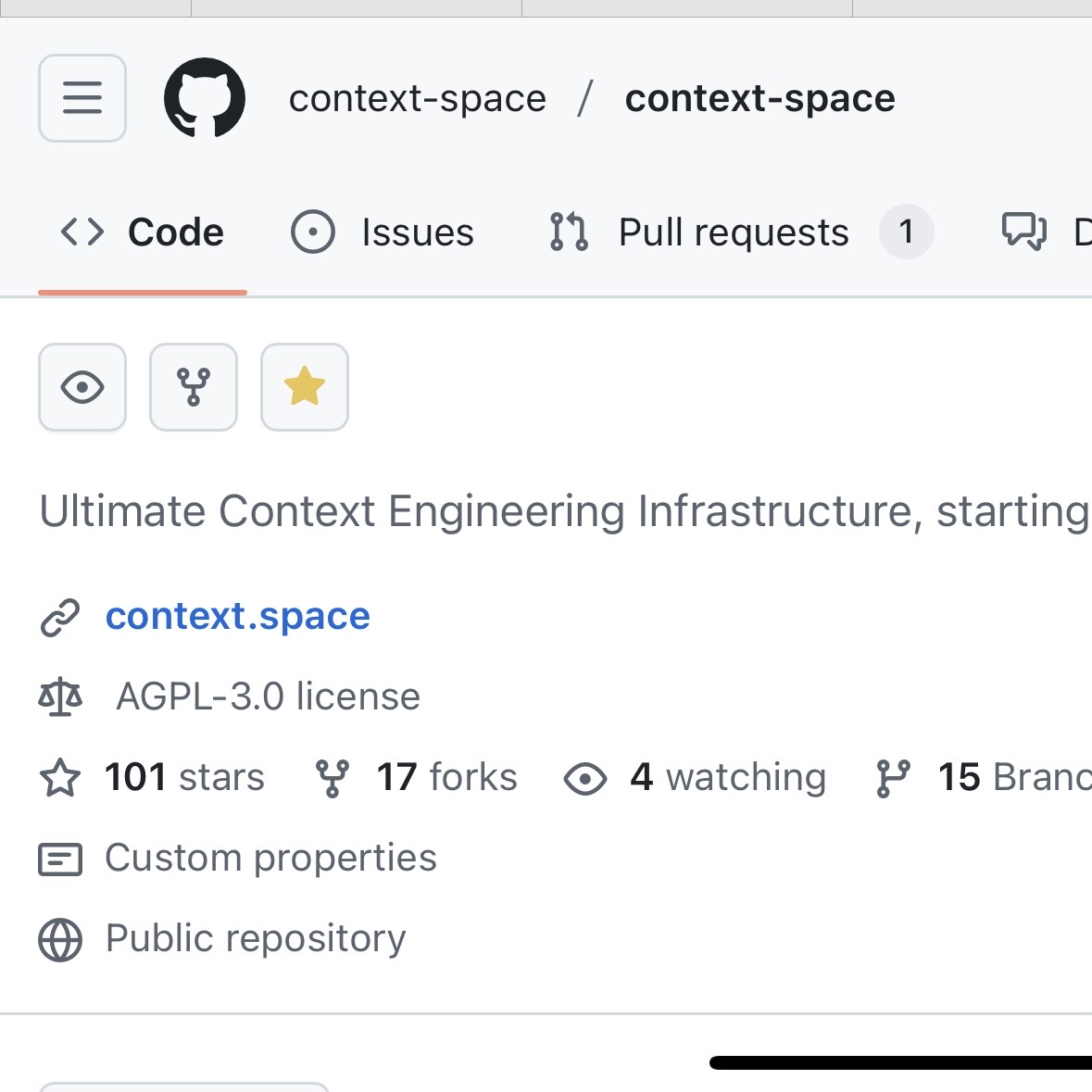Screen dimensions: 1092x1092
Task: View the AGPL-3.0 license
Action: (268, 697)
